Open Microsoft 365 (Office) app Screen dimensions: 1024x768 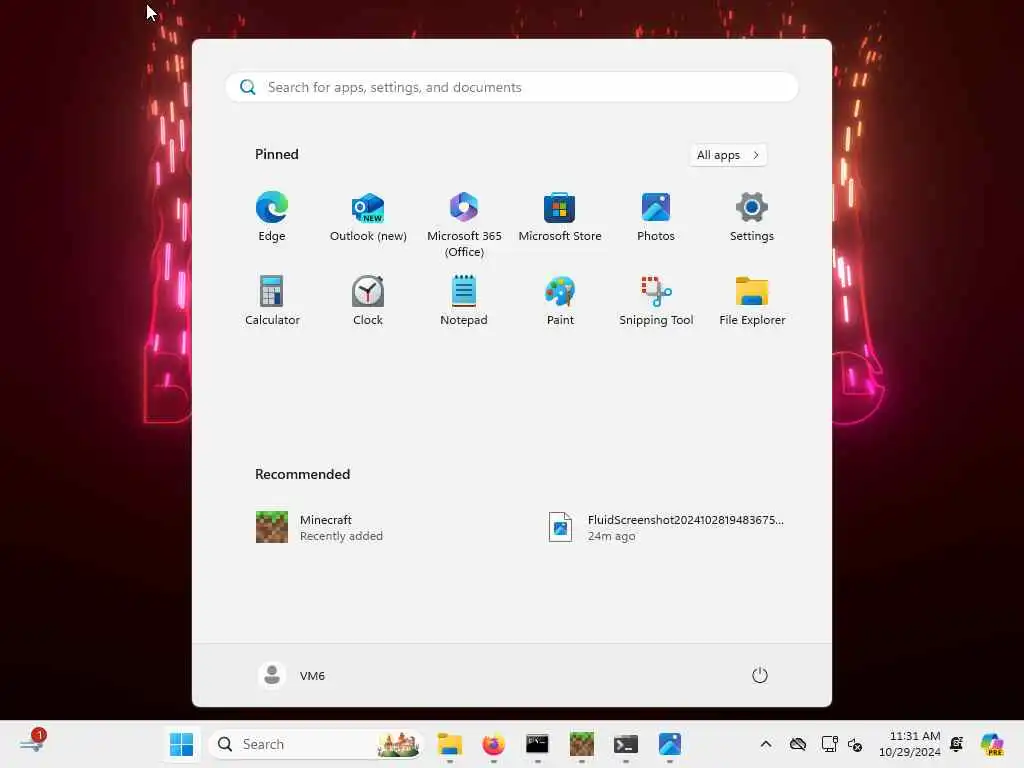tap(464, 224)
